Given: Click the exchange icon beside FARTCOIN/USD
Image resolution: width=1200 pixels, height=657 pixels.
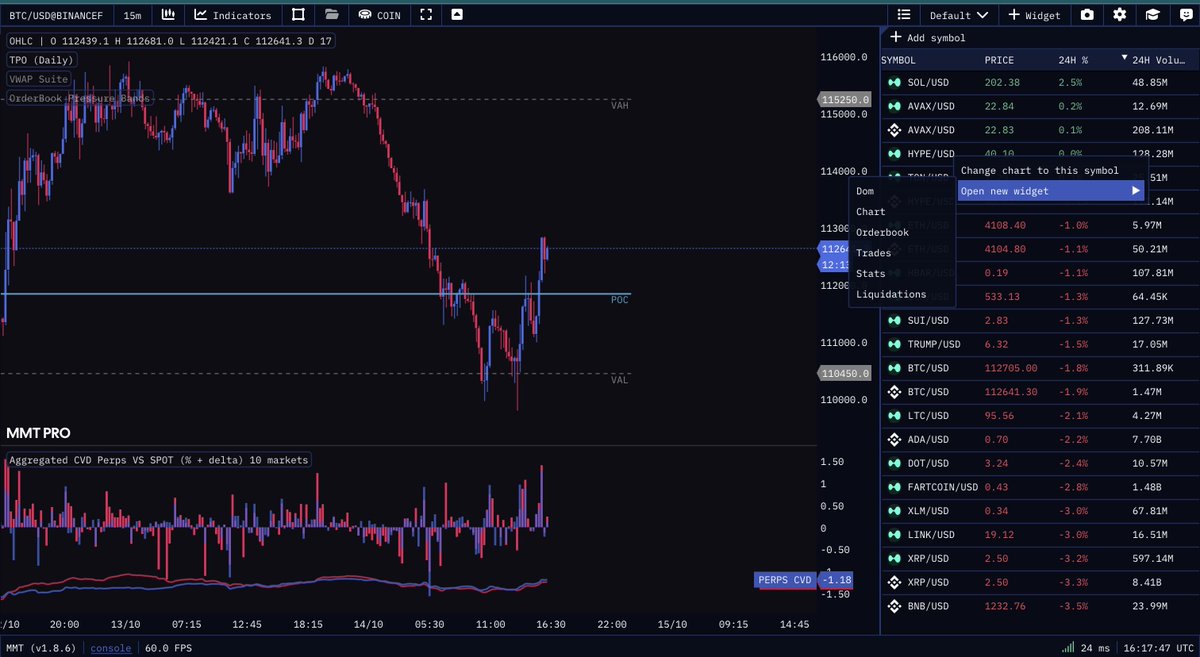Looking at the screenshot, I should tap(894, 487).
